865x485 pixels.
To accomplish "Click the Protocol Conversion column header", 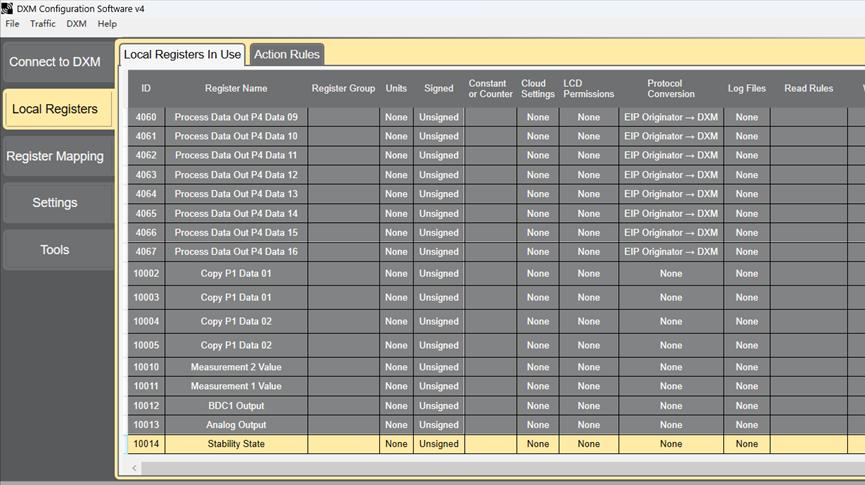I will pos(670,89).
